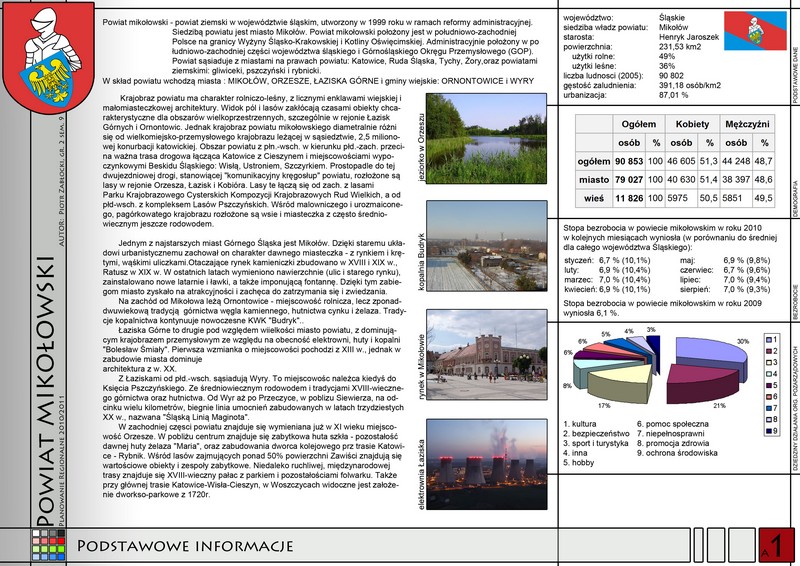Click the urbanizacja value '87,01 %'
Image resolution: width=800 pixels, height=566 pixels.
pos(673,95)
